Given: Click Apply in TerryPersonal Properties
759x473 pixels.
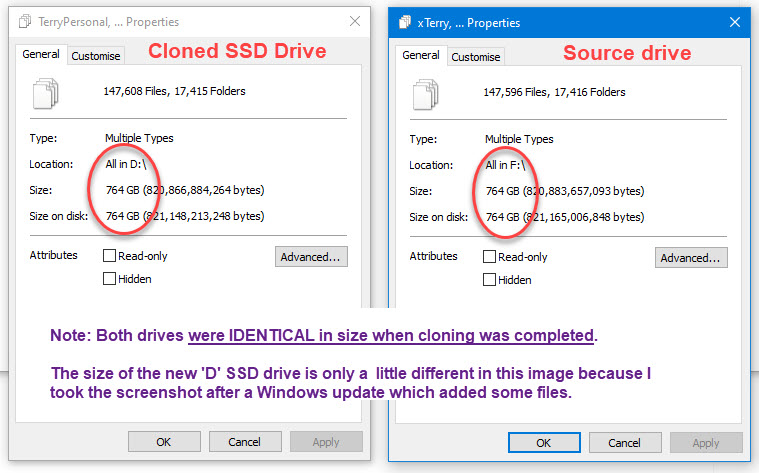Looking at the screenshot, I should click(x=326, y=442).
